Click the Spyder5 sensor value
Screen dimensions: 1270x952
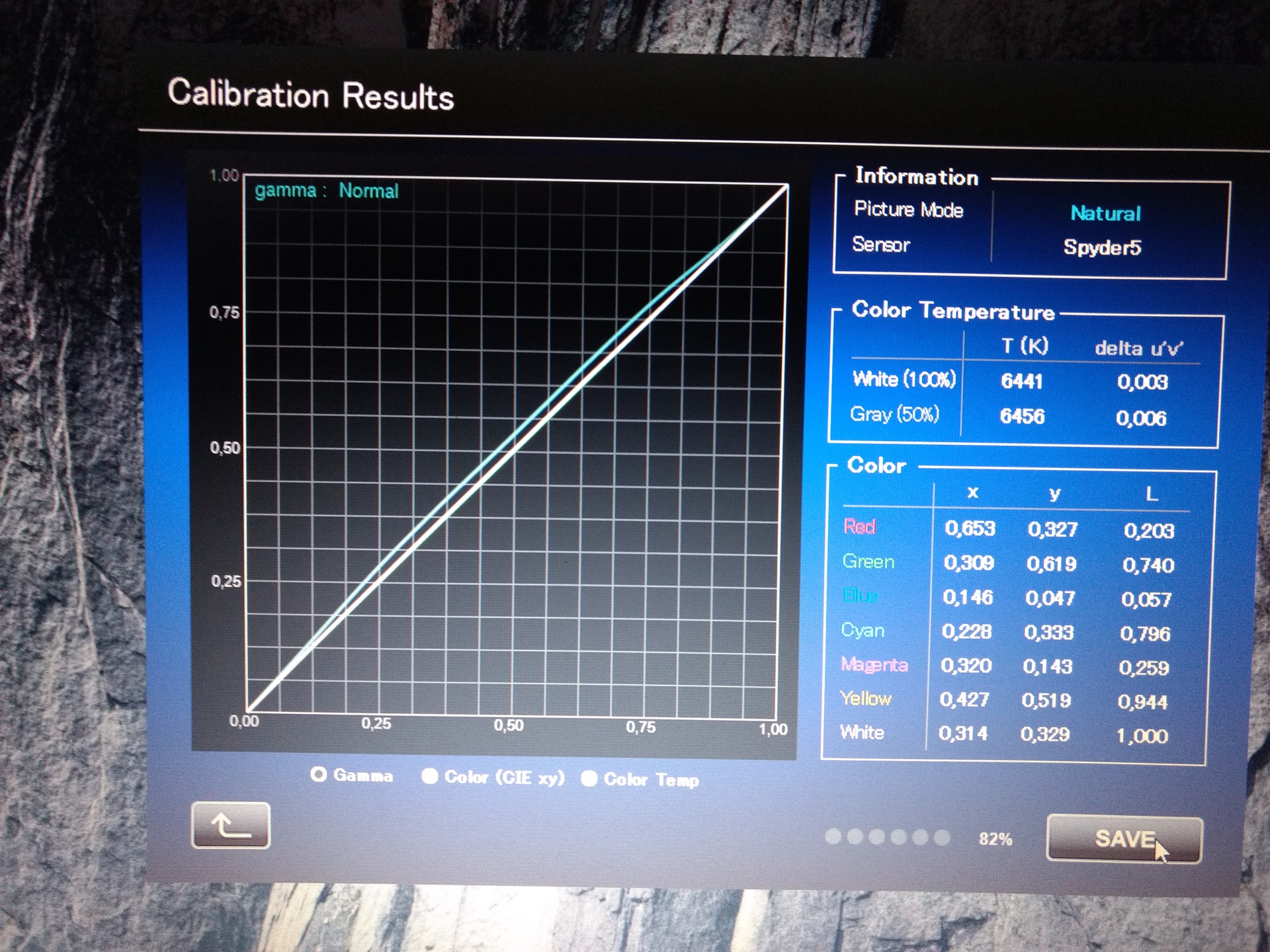[1102, 247]
